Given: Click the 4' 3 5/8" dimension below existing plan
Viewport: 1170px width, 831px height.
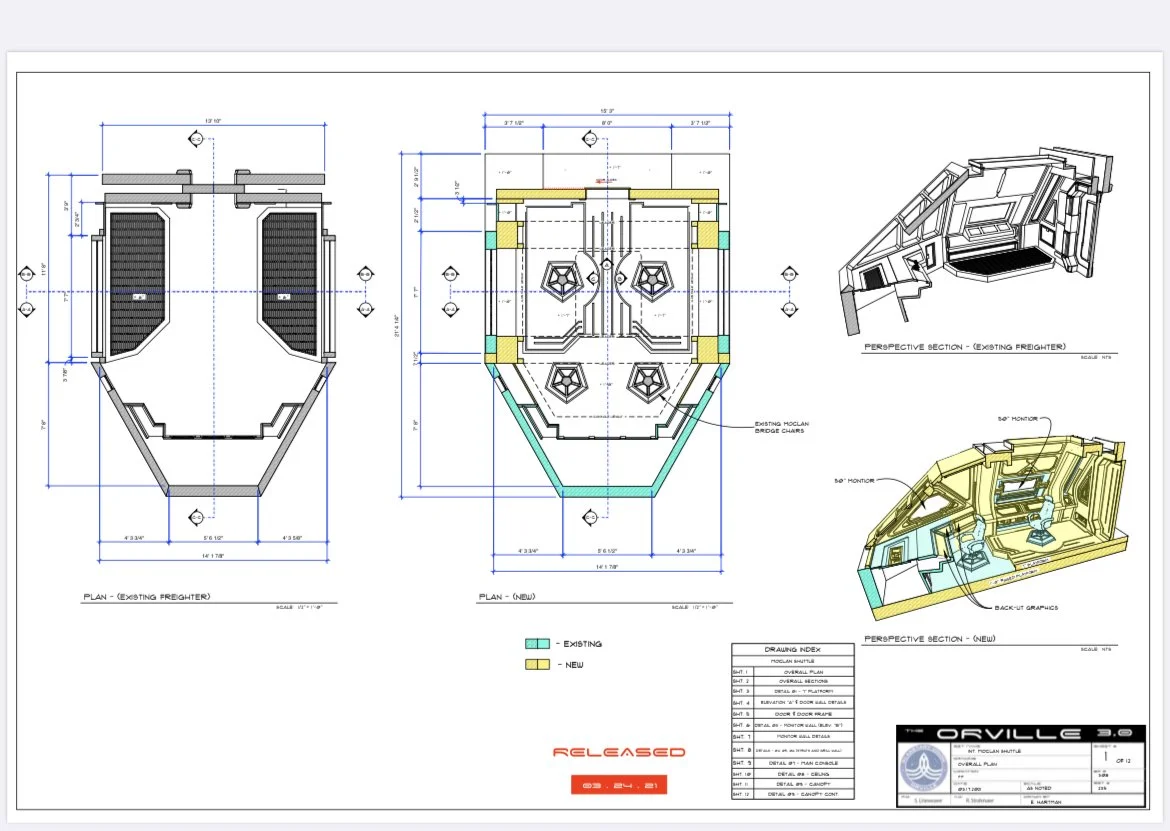Looking at the screenshot, I should tap(292, 538).
